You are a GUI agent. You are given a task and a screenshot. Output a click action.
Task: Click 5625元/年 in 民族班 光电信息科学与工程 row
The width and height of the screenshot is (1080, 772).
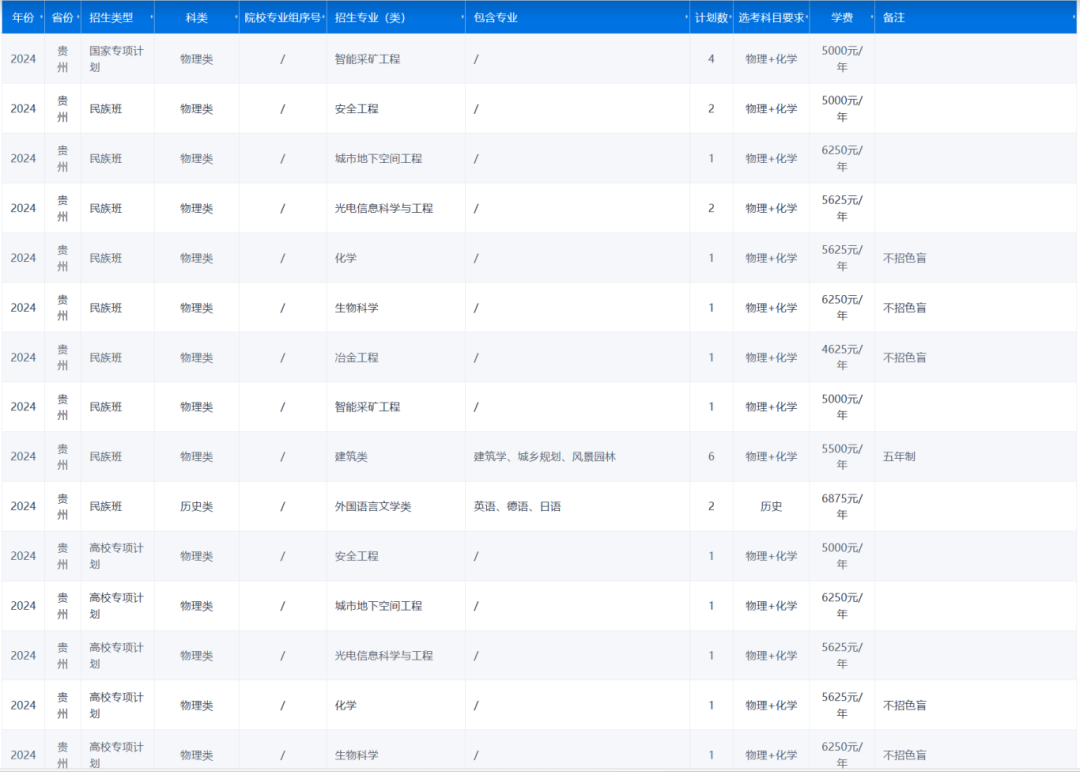point(842,208)
